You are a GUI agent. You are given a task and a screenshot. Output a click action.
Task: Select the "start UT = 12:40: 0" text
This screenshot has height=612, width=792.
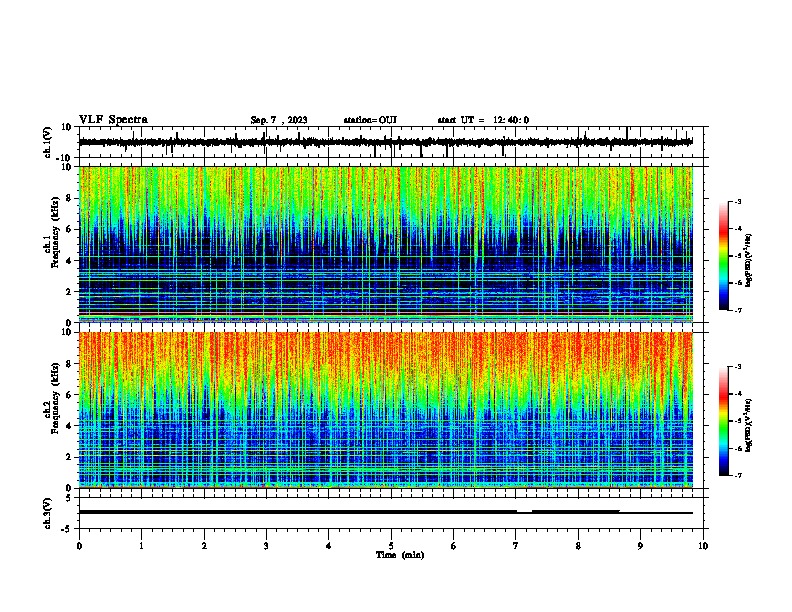pyautogui.click(x=483, y=120)
